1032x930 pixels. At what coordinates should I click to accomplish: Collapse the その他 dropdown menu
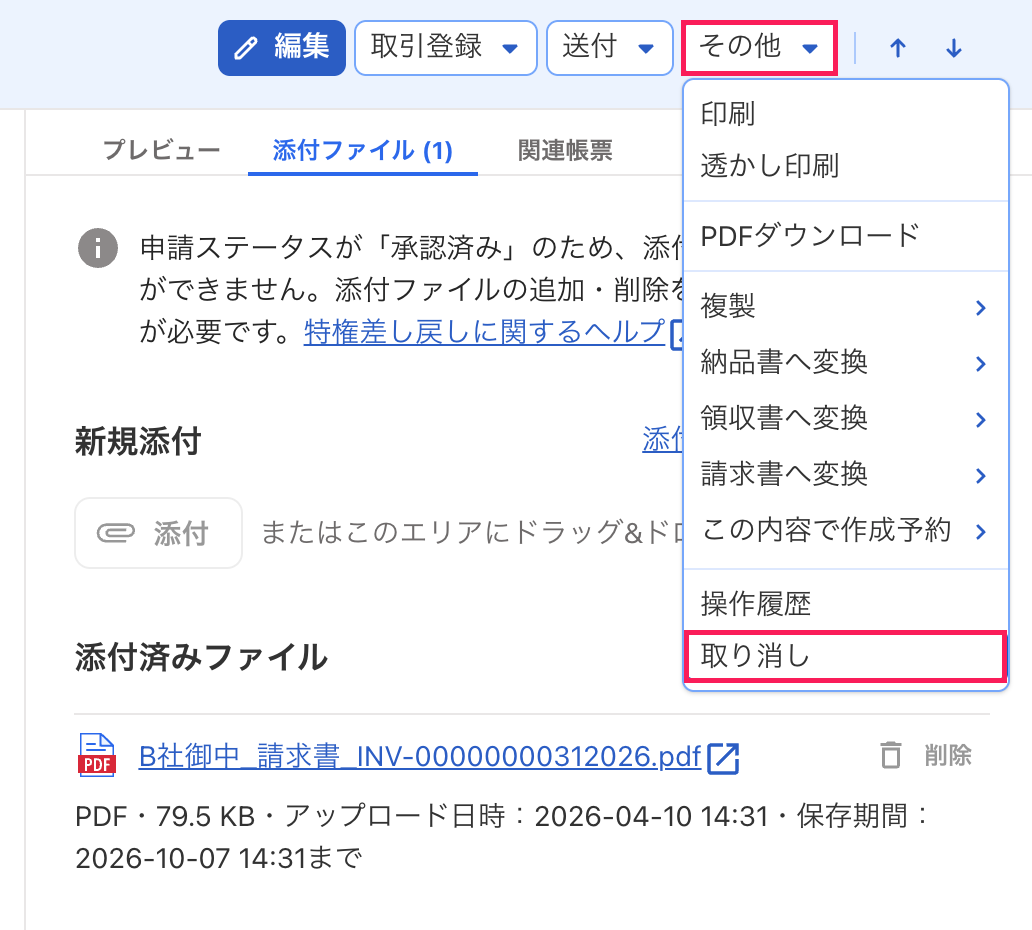(760, 48)
